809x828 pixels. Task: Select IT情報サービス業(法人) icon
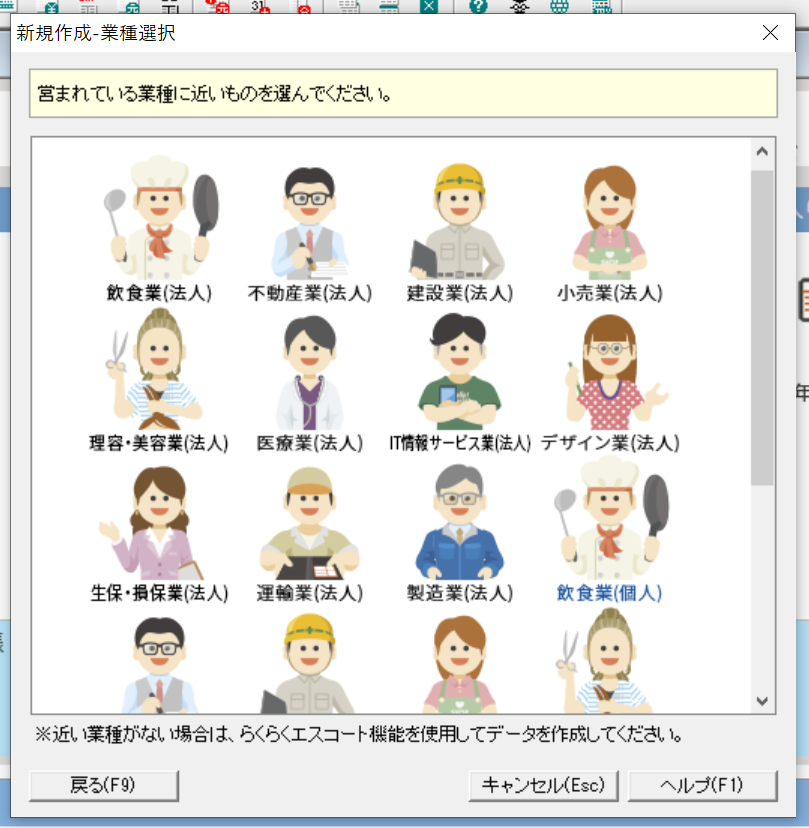tap(459, 371)
